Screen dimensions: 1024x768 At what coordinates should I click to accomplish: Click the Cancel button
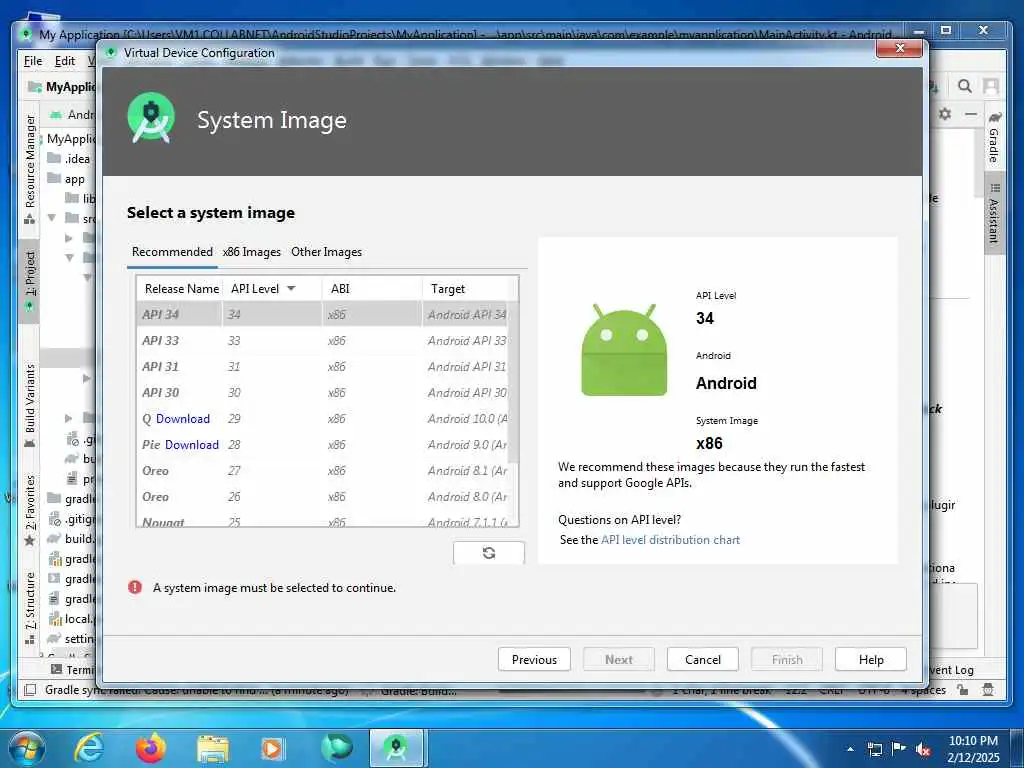coord(703,660)
